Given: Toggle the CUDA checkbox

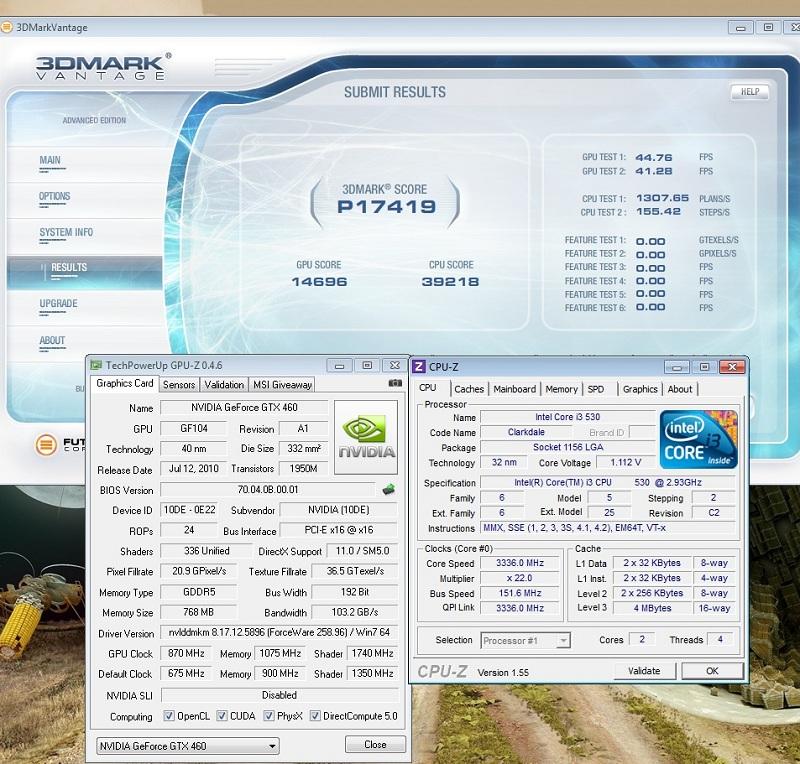Looking at the screenshot, I should [222, 716].
